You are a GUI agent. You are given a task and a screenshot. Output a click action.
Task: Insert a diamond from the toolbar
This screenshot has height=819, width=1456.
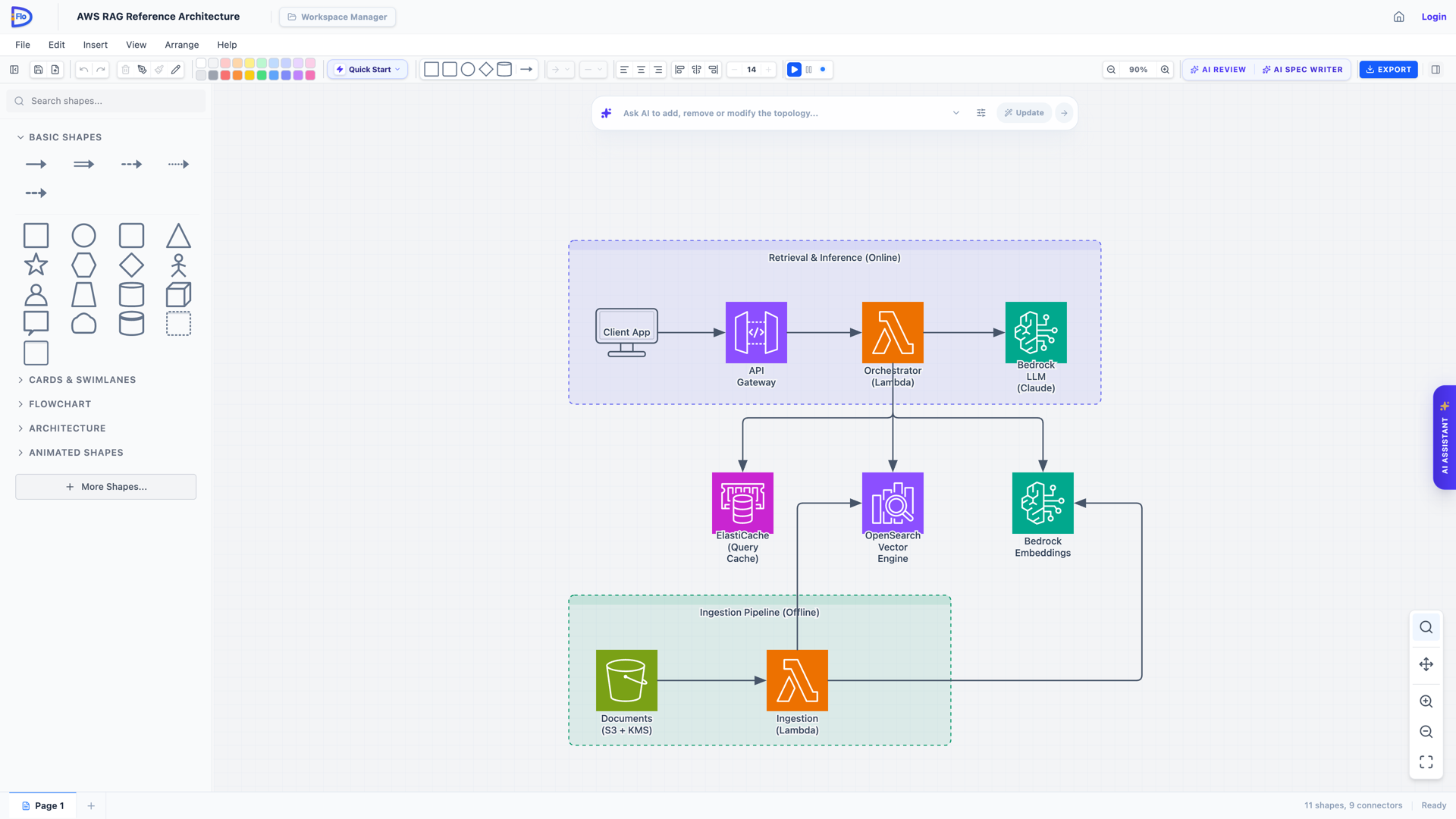[486, 69]
